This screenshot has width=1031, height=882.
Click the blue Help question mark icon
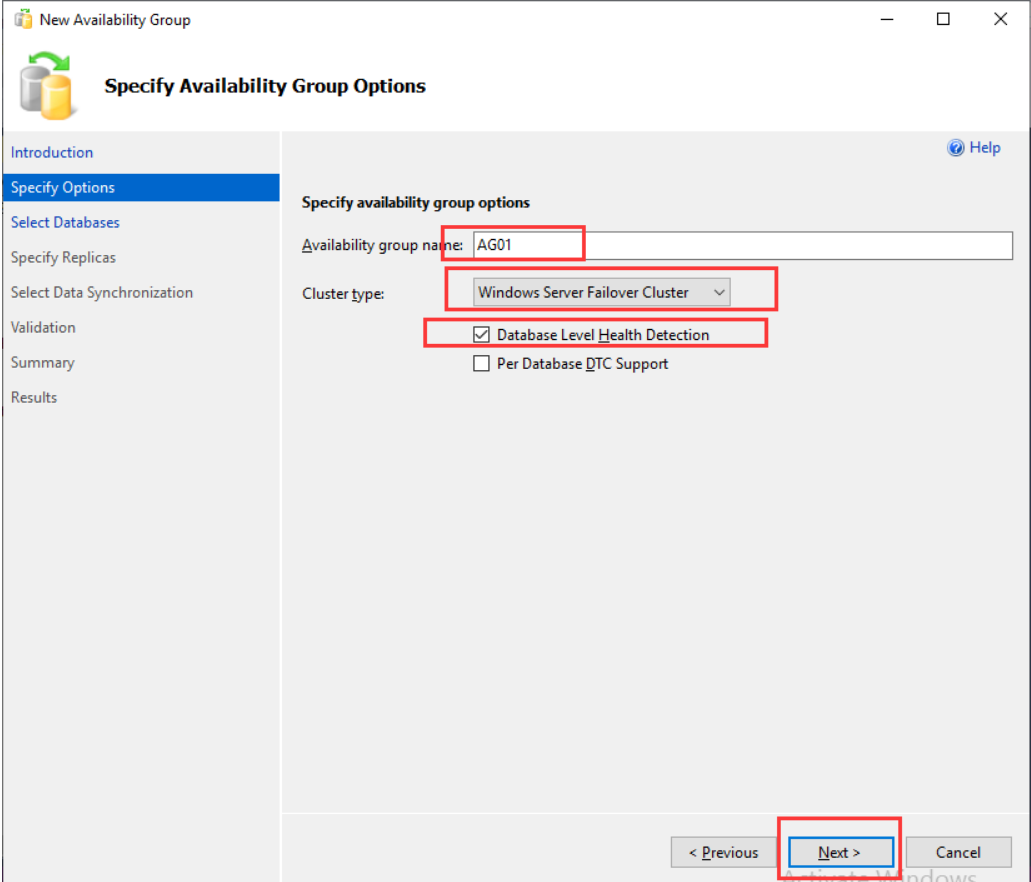point(955,148)
